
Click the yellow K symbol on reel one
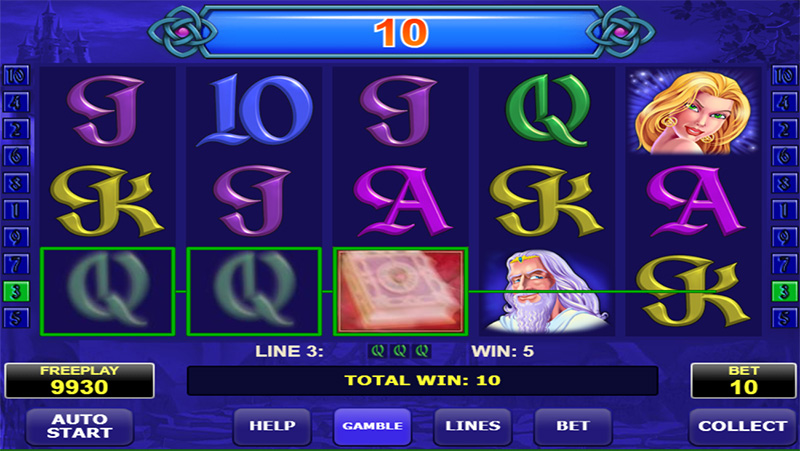[106, 201]
